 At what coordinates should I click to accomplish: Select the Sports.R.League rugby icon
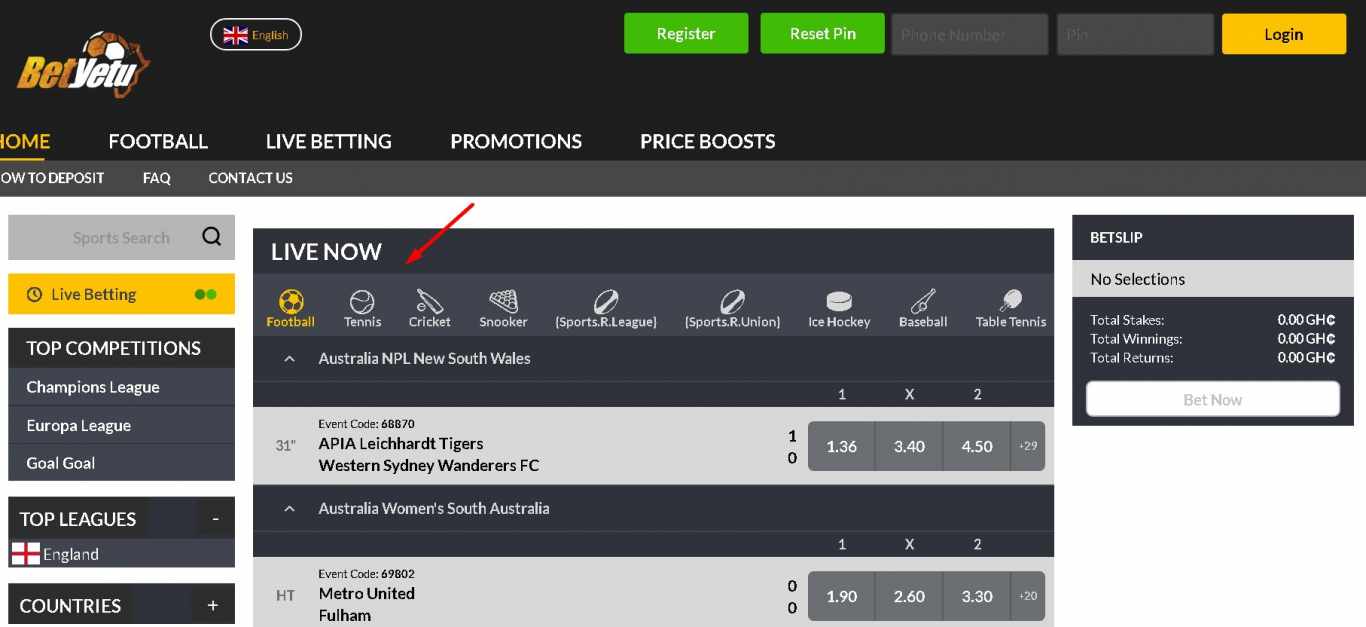606,308
